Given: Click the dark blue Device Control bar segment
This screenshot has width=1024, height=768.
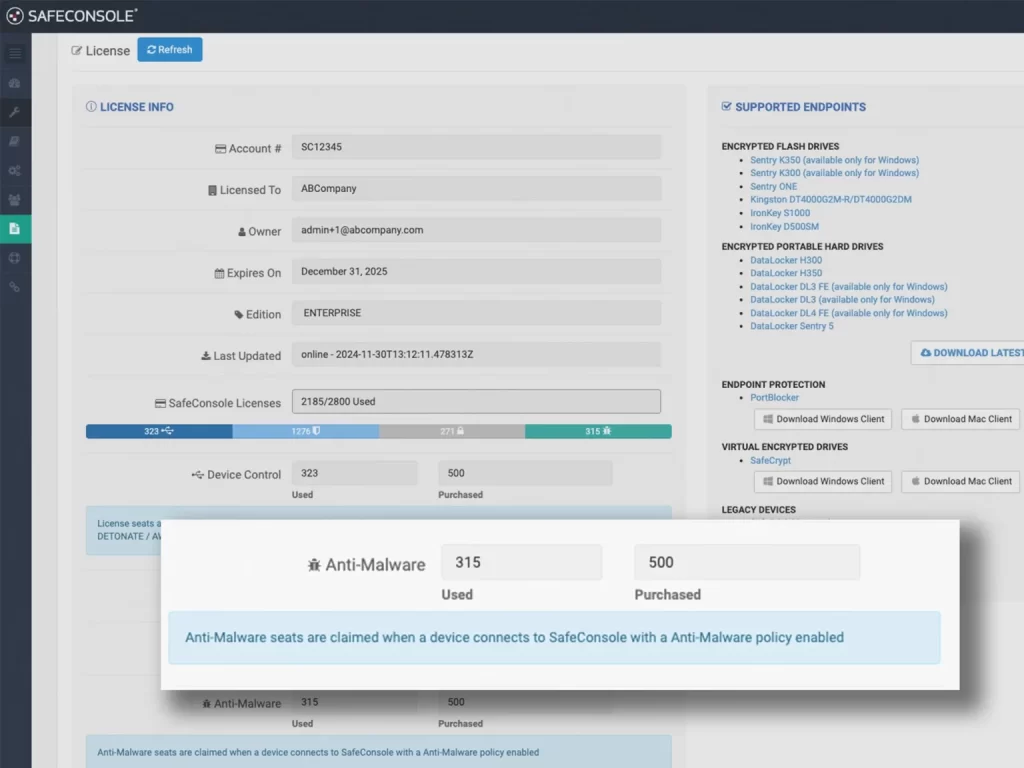Looking at the screenshot, I should 159,431.
